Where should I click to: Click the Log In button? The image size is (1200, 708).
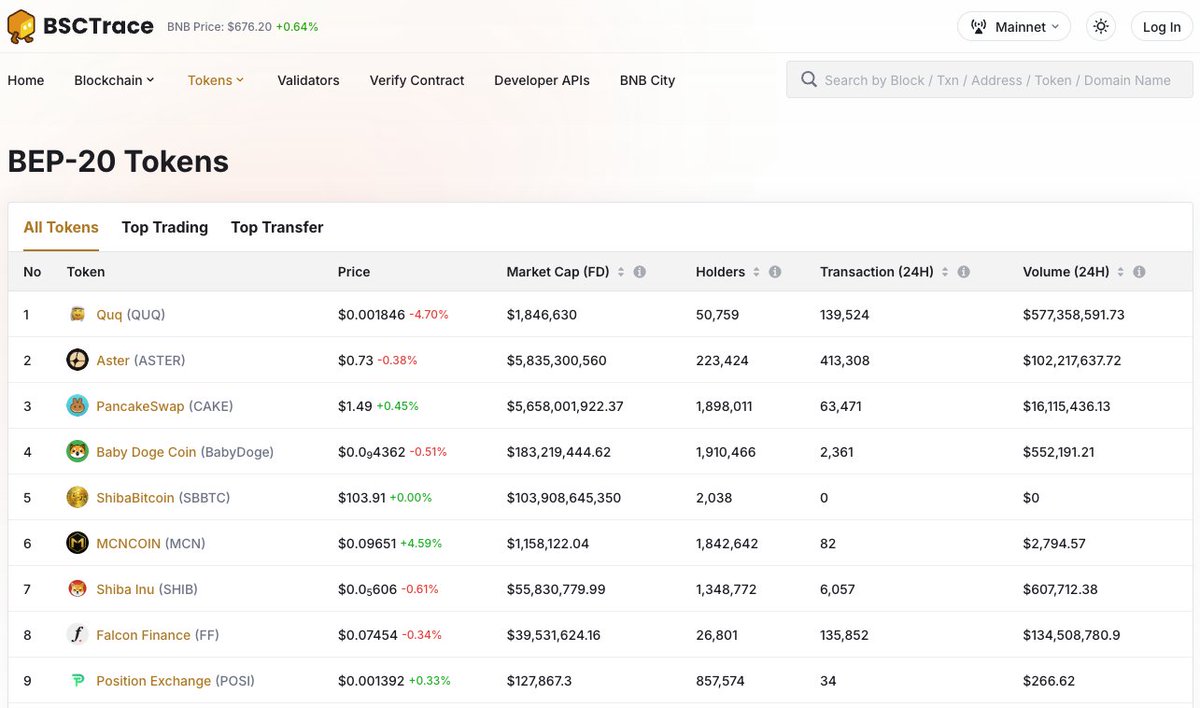coord(1162,27)
